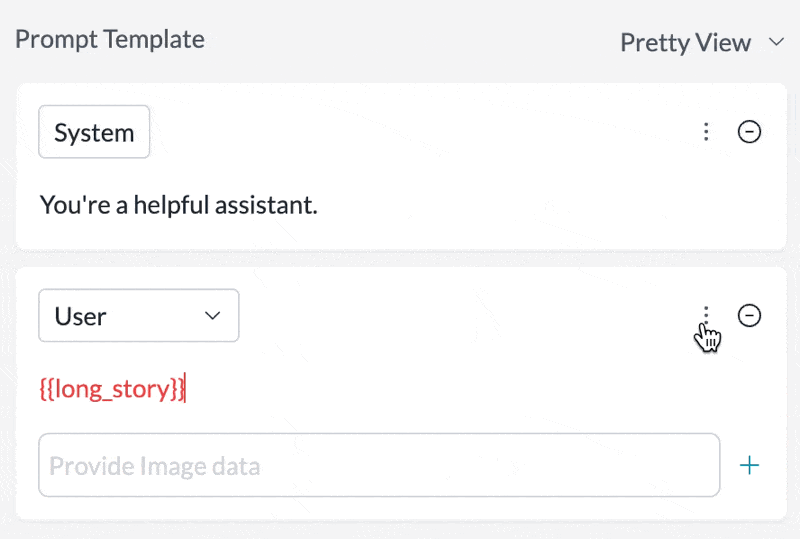Collapse the System message block
The height and width of the screenshot is (539, 800).
point(749,132)
